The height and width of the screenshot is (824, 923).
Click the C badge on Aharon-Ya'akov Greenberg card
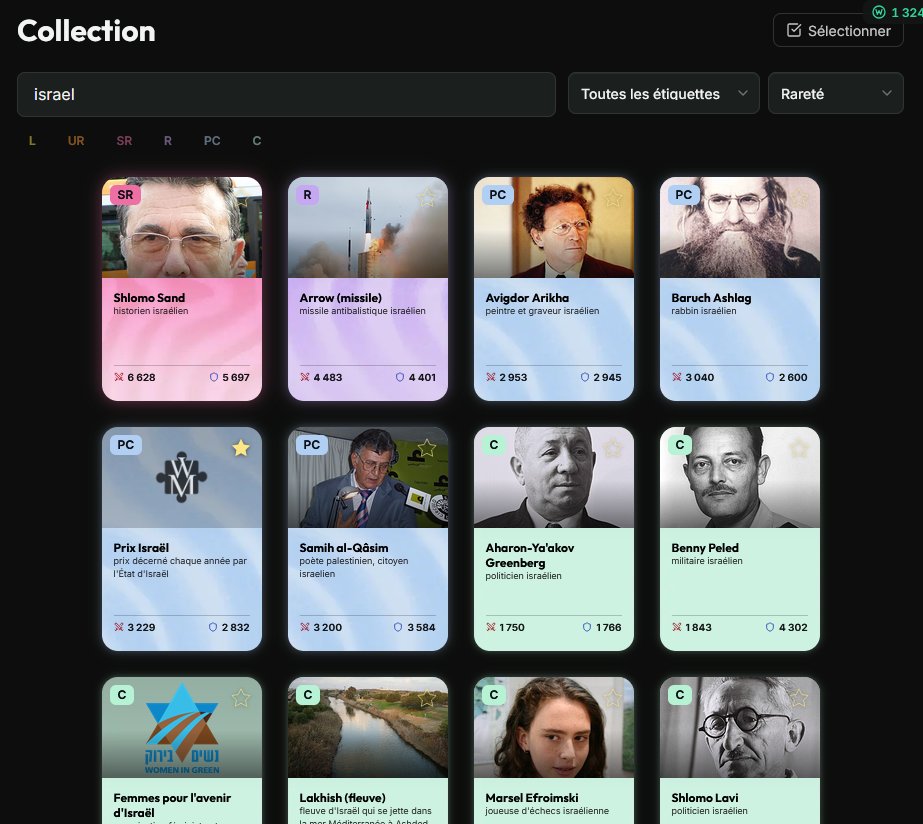(x=494, y=445)
